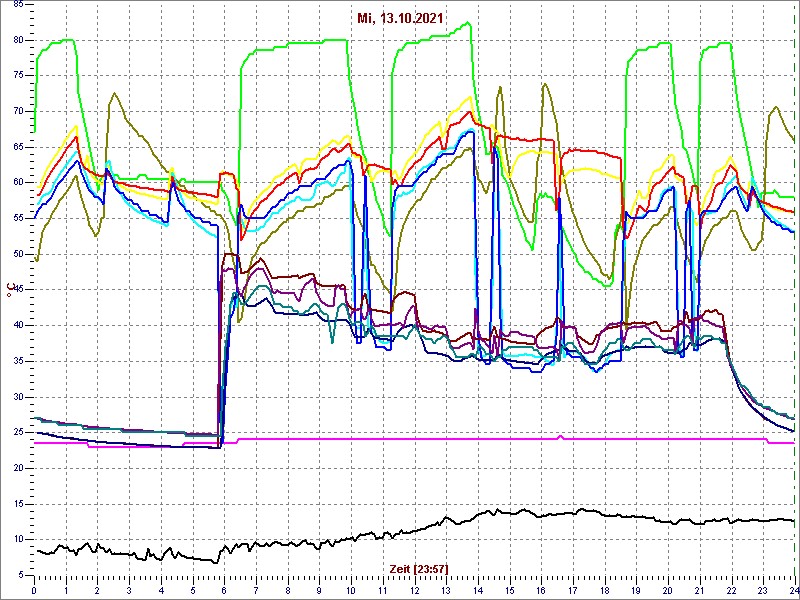Select the 35 temperature axis label

point(16,361)
